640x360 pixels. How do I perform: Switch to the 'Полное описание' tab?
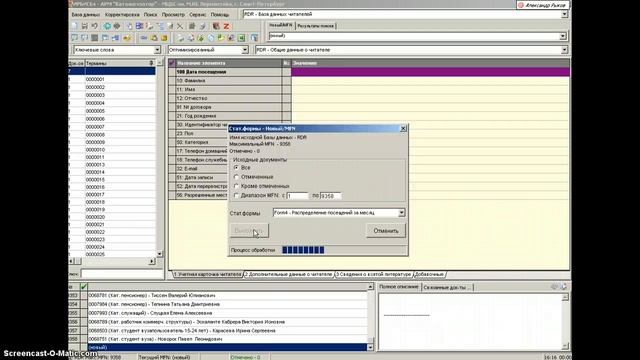tap(399, 287)
